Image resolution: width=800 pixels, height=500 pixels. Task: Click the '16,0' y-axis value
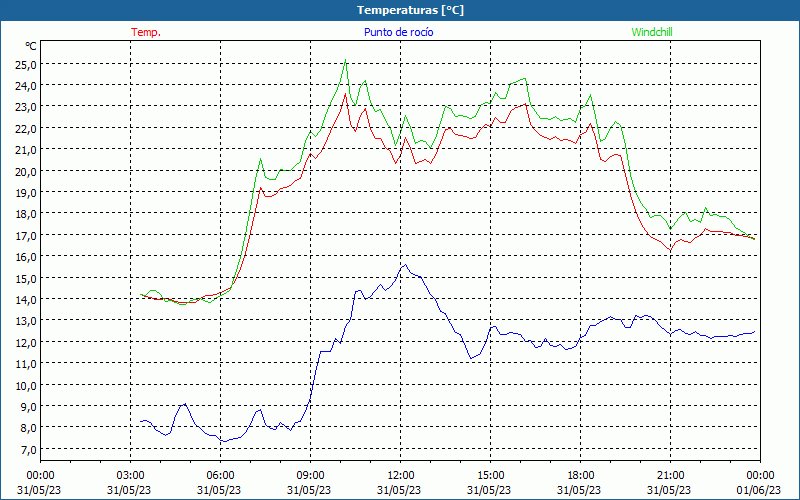pyautogui.click(x=26, y=257)
